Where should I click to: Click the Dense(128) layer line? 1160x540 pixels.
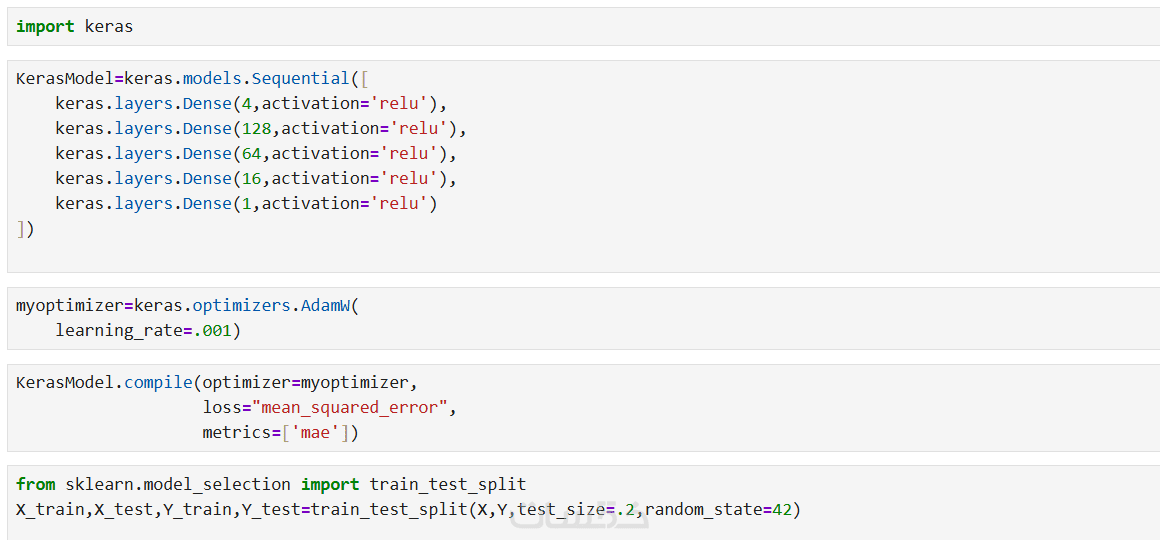(x=261, y=128)
